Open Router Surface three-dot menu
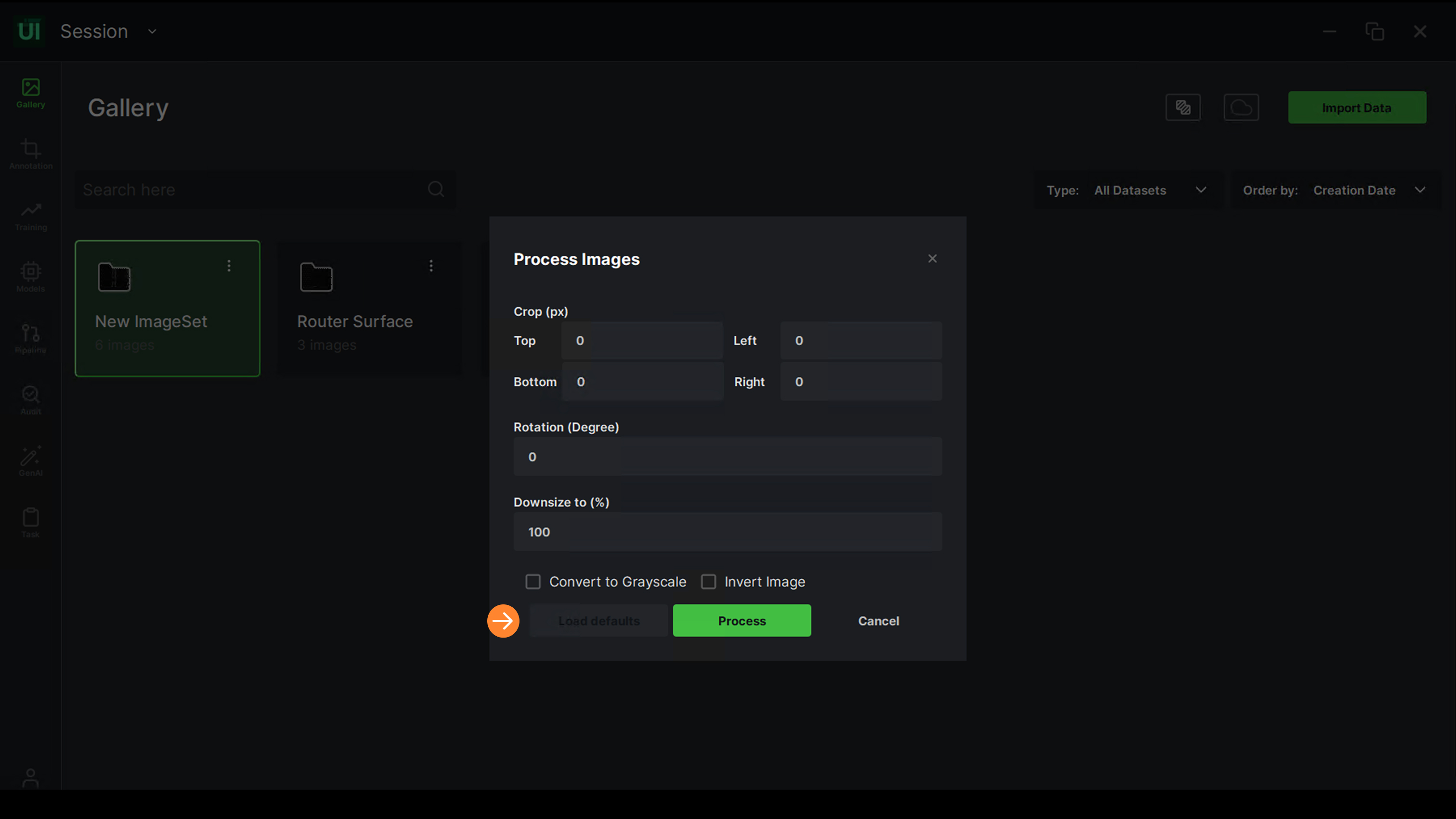Viewport: 1456px width, 819px height. [x=431, y=266]
